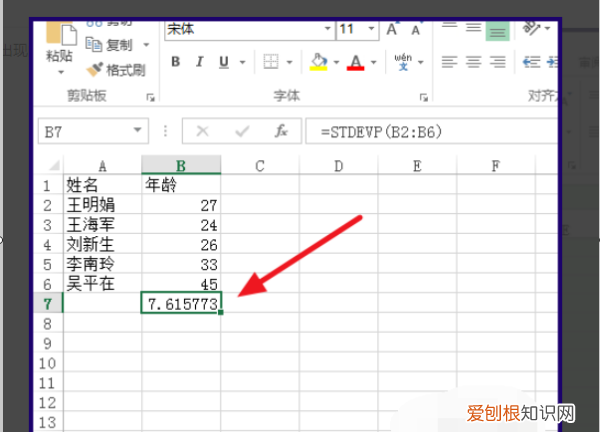
Task: Click result cell showing 7.615773
Action: coord(181,303)
